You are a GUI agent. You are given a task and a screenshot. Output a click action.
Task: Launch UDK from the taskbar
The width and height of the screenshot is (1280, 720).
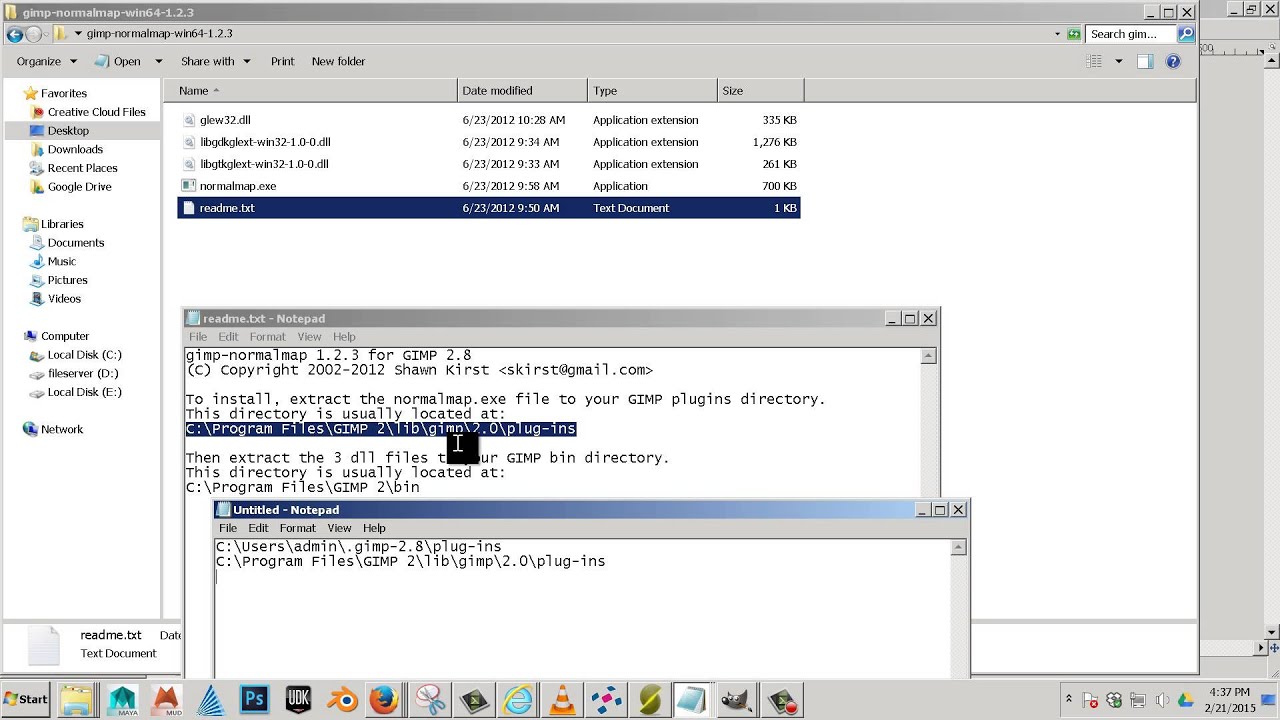pos(298,699)
